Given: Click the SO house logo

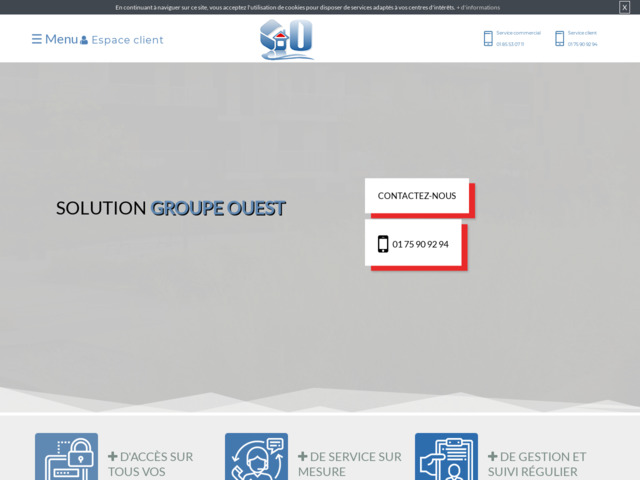Looking at the screenshot, I should [287, 40].
